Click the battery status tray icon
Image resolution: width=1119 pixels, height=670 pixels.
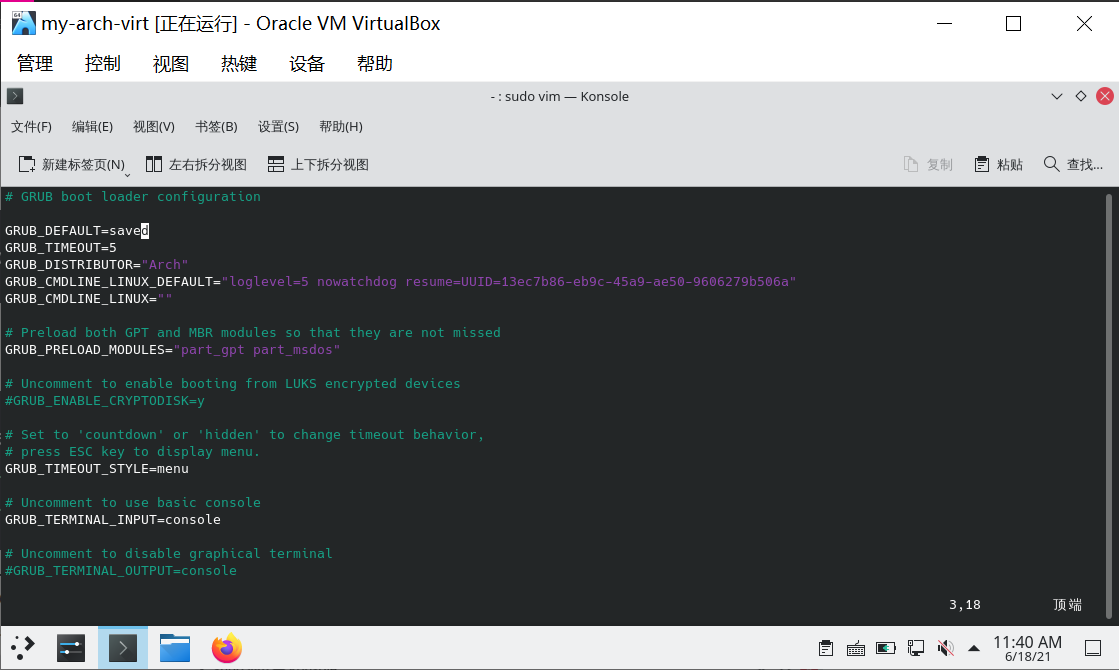[885, 648]
